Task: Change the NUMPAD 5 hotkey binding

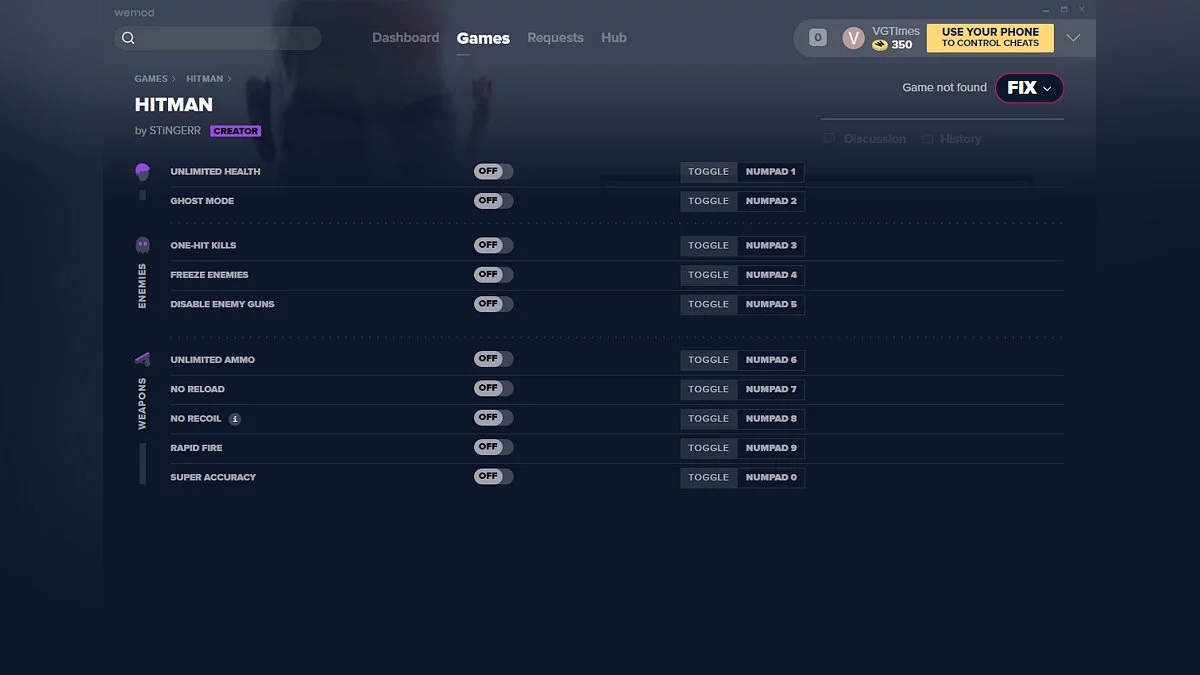Action: (771, 304)
